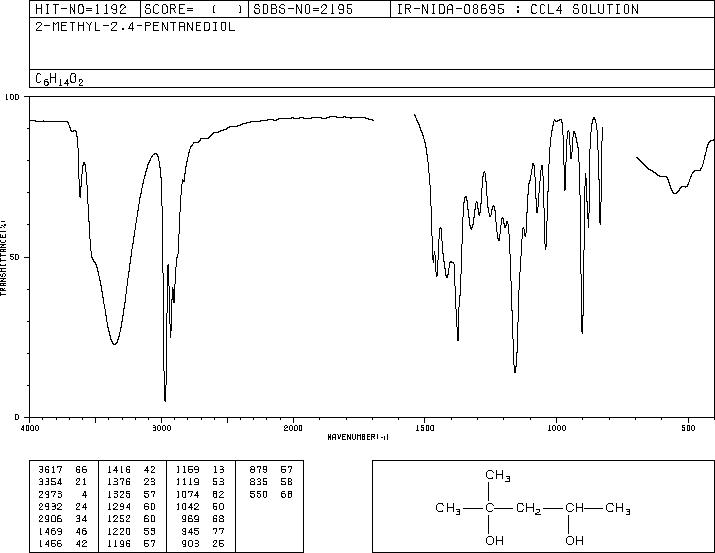Select peak table entry 1416
The height and width of the screenshot is (553, 715).
(119, 470)
